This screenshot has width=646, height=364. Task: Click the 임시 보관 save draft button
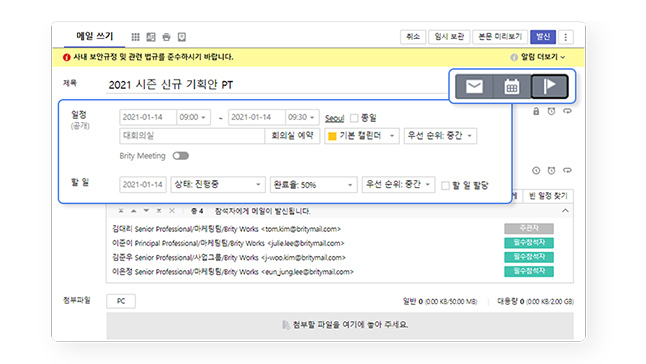[449, 37]
